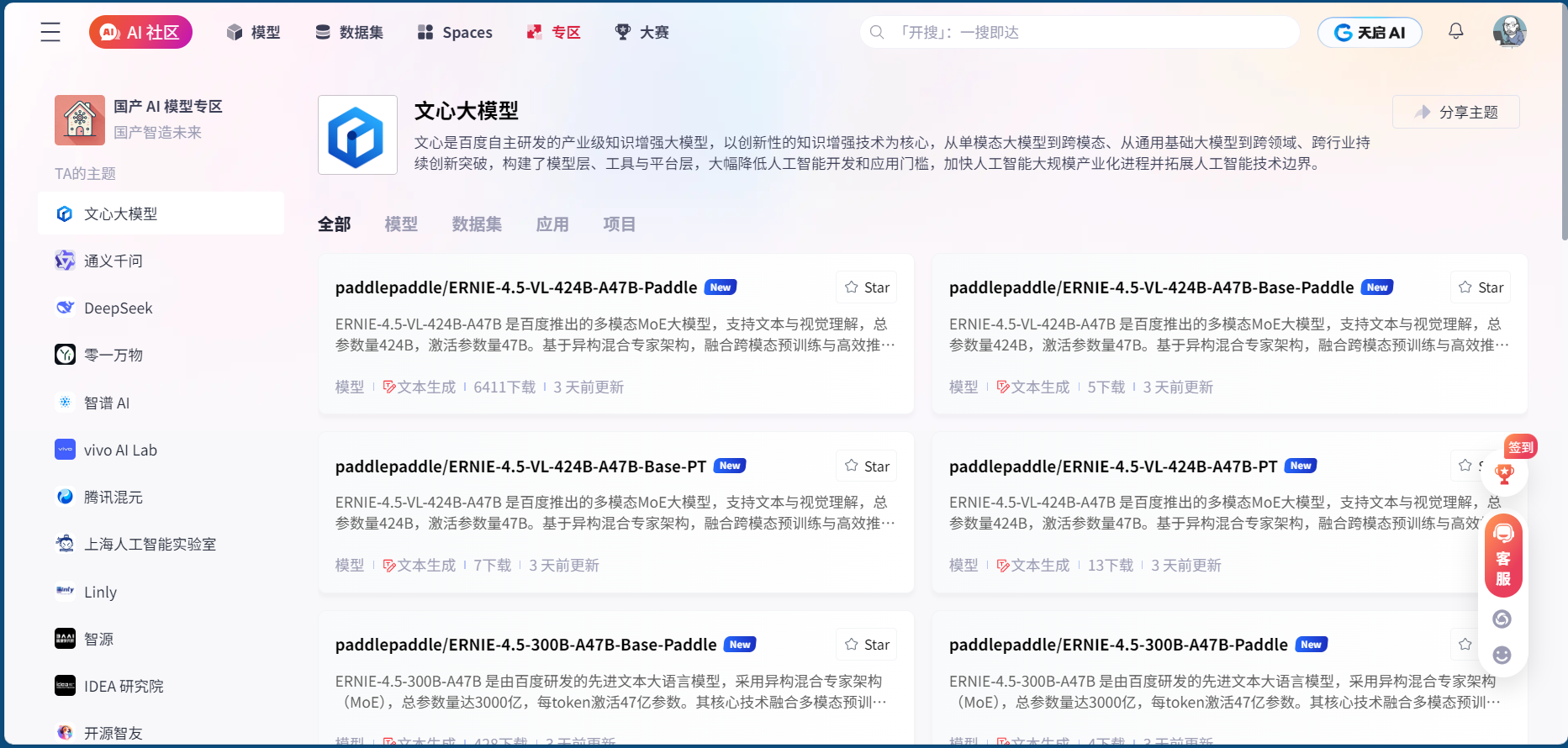Select Linly icon in the sidebar

(x=65, y=591)
